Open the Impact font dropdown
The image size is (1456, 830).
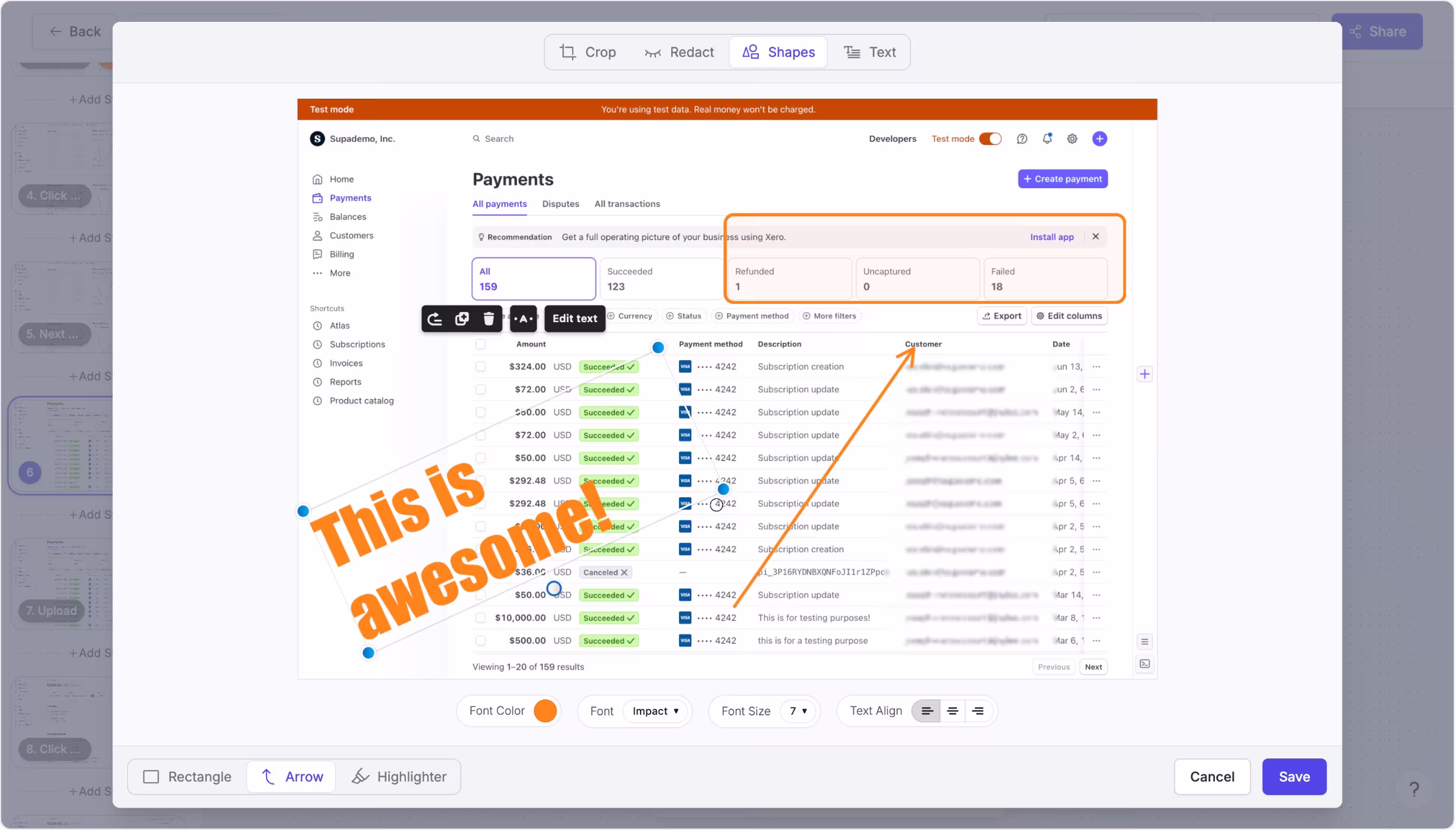coord(656,711)
